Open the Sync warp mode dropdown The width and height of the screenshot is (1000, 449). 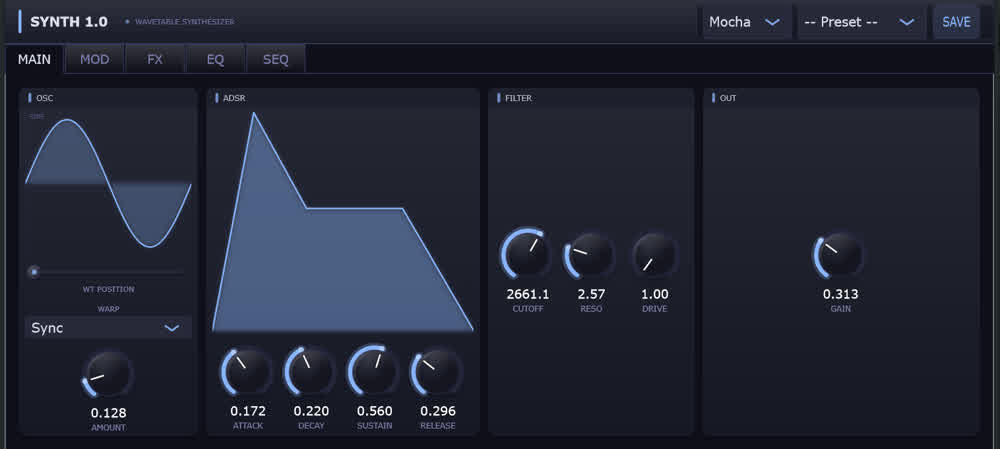[x=108, y=328]
